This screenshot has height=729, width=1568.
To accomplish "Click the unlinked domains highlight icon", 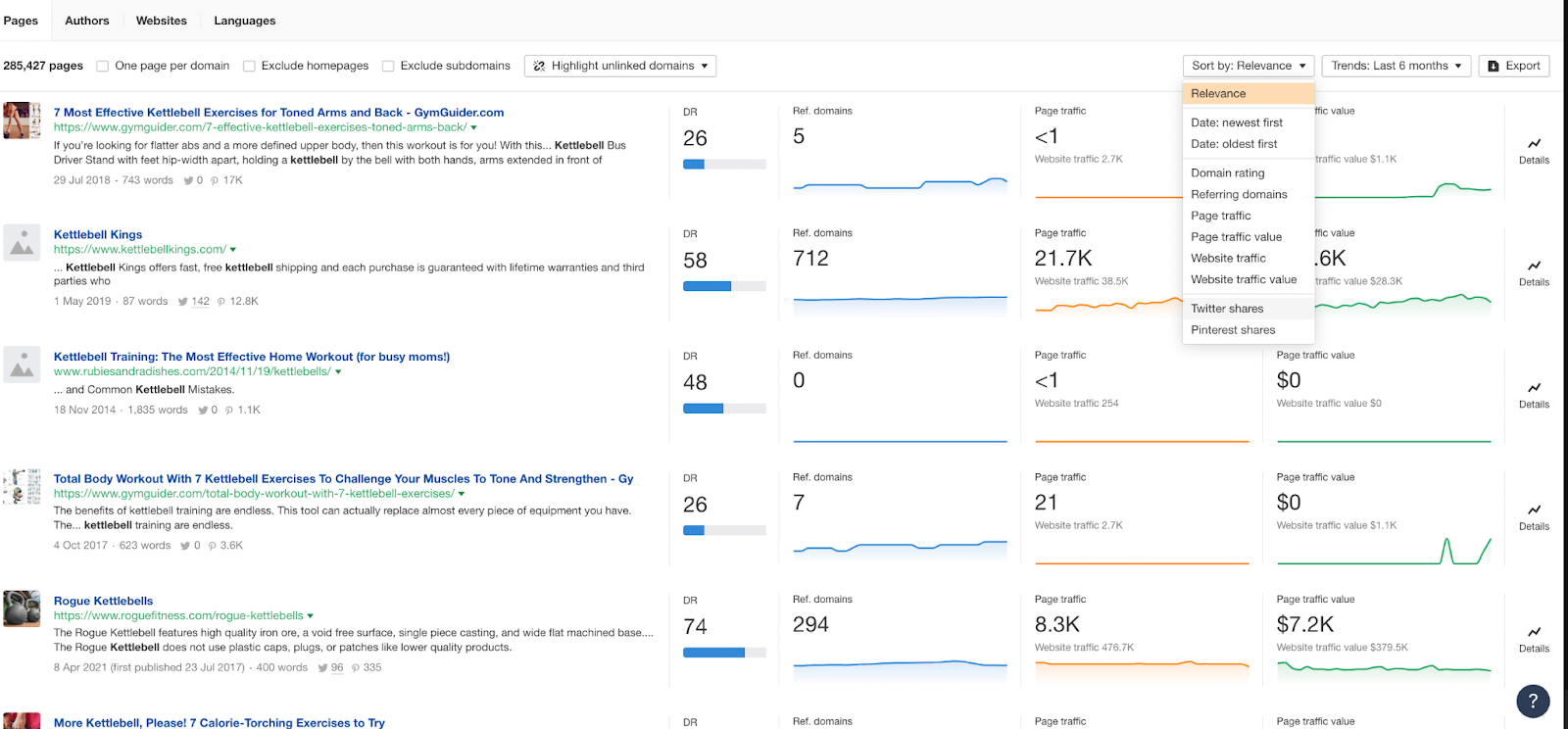I will tap(539, 66).
